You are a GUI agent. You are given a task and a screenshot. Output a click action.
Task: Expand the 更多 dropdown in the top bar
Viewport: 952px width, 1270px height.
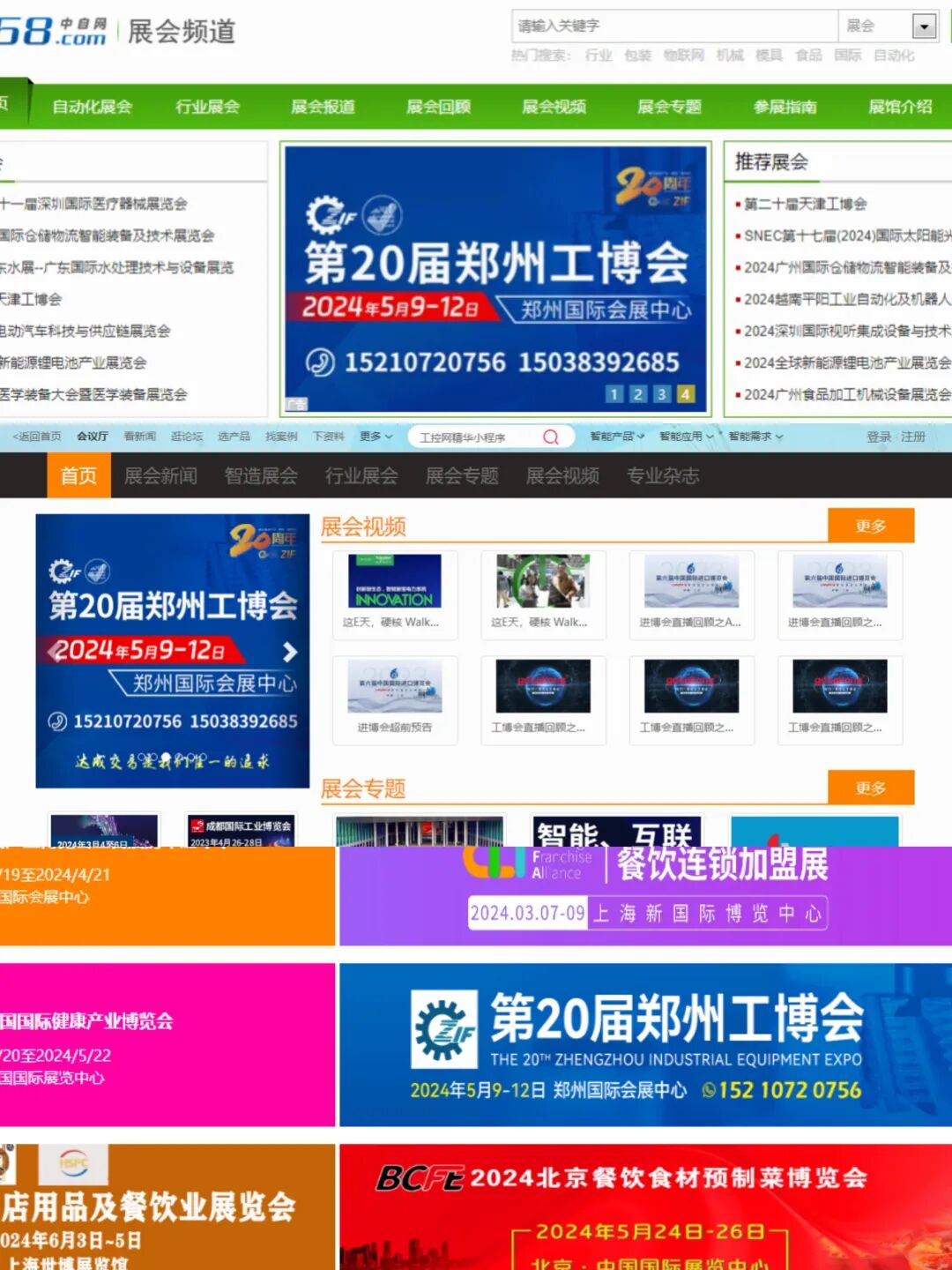(x=376, y=437)
